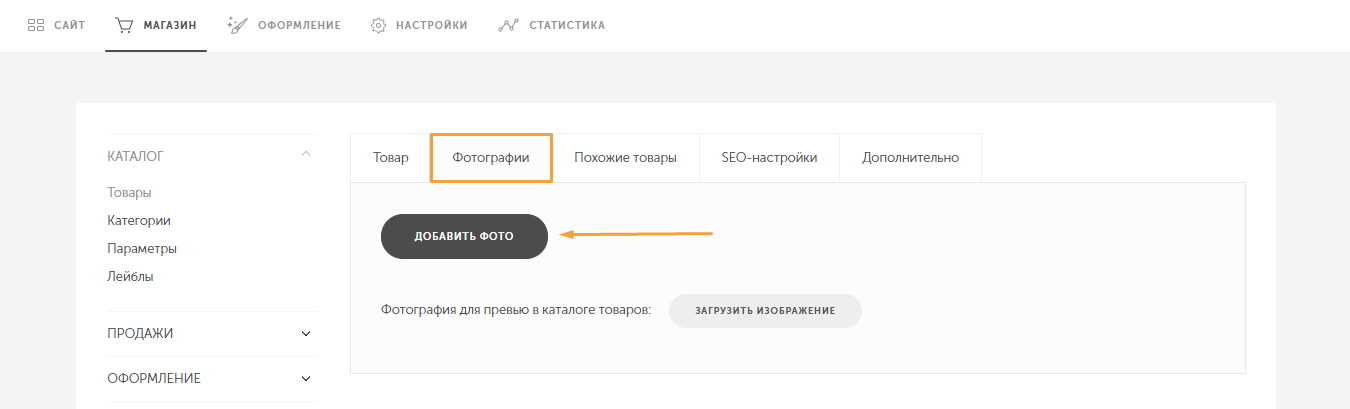Click the grid icon beside Сайт
The height and width of the screenshot is (409, 1350).
[35, 25]
